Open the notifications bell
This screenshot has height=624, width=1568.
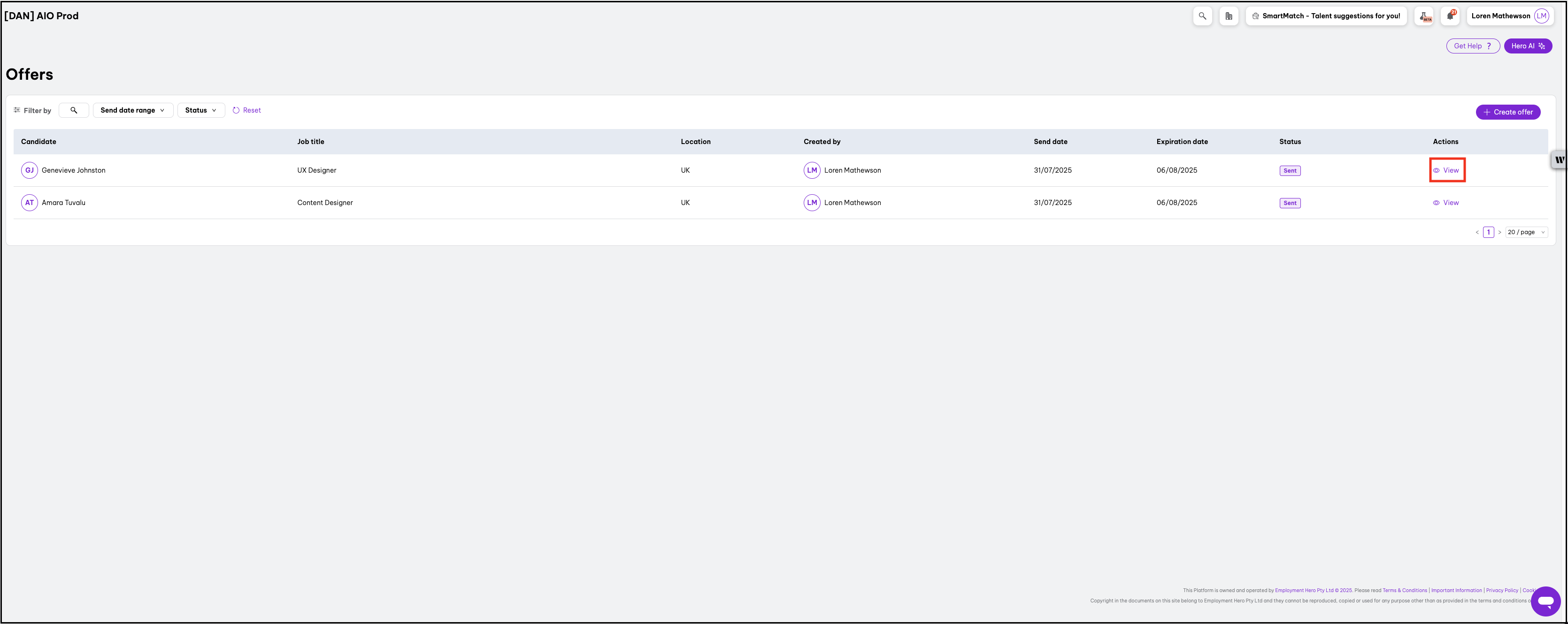(x=1451, y=16)
